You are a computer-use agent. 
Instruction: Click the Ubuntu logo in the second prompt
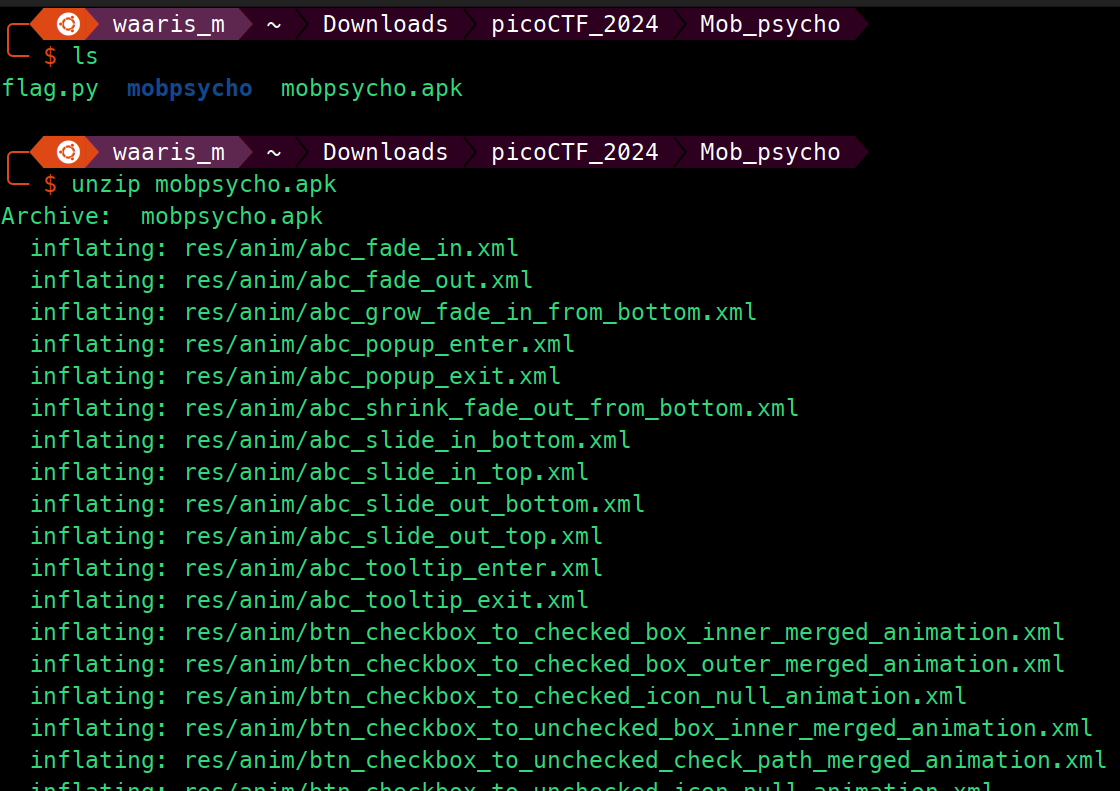coord(69,152)
